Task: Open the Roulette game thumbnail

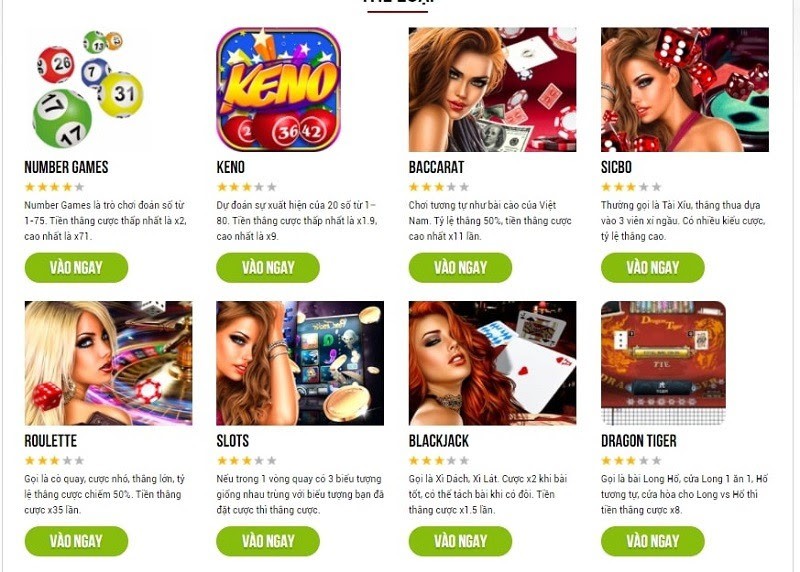Action: 108,363
